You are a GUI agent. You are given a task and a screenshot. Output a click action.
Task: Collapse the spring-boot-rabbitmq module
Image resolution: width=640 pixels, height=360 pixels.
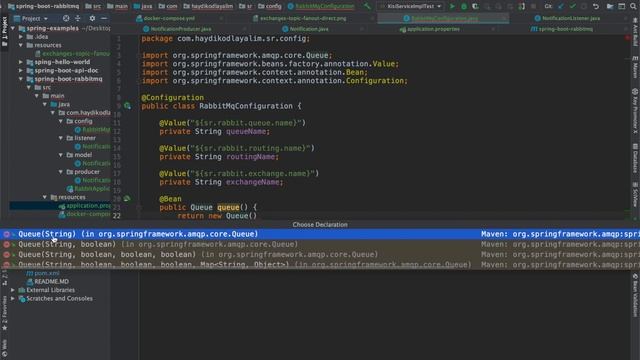pyautogui.click(x=21, y=79)
